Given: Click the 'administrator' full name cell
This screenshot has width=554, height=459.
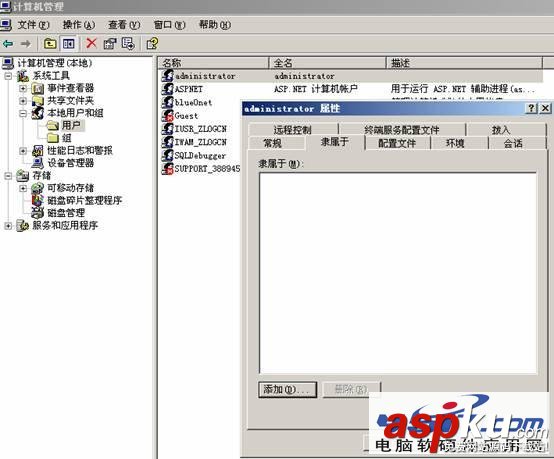Looking at the screenshot, I should 304,76.
